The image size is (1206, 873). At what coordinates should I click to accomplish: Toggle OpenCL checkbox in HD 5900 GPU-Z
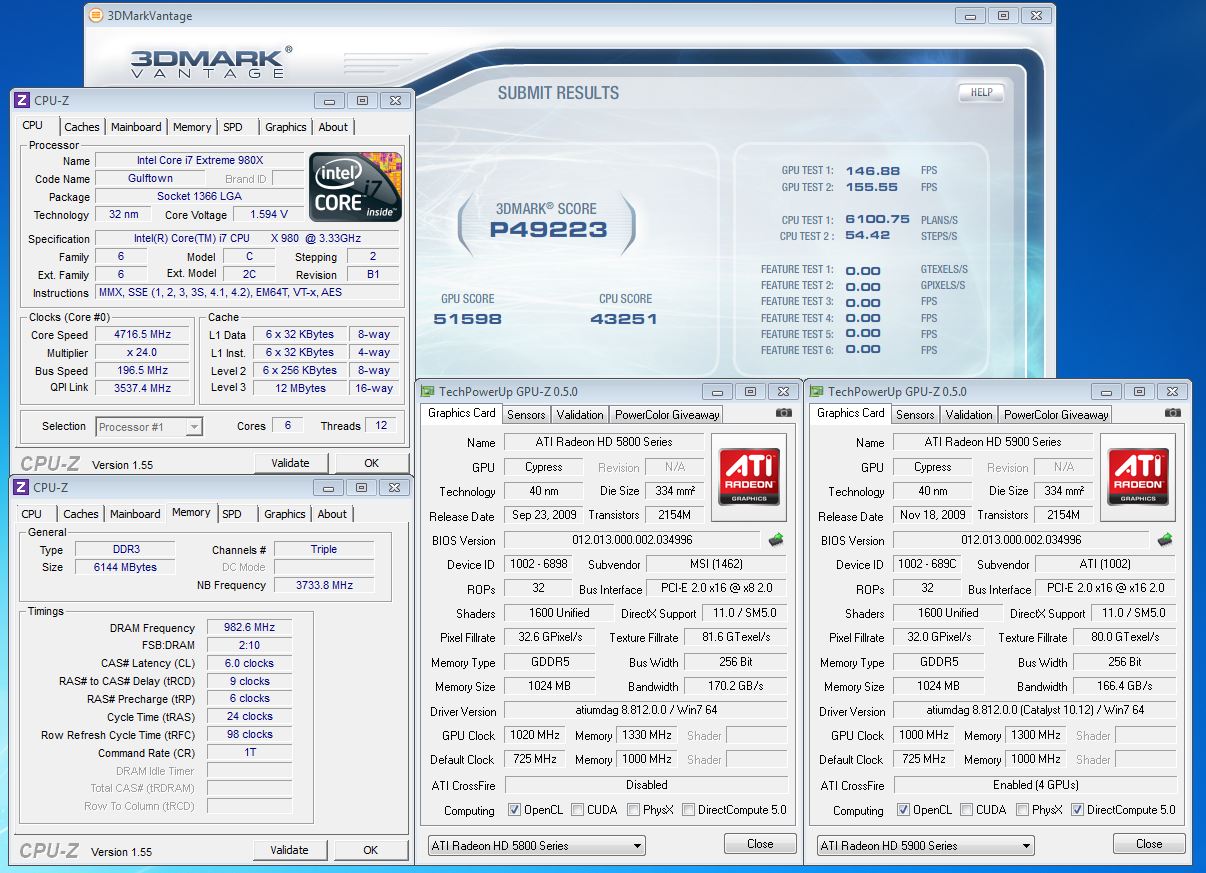click(x=903, y=809)
